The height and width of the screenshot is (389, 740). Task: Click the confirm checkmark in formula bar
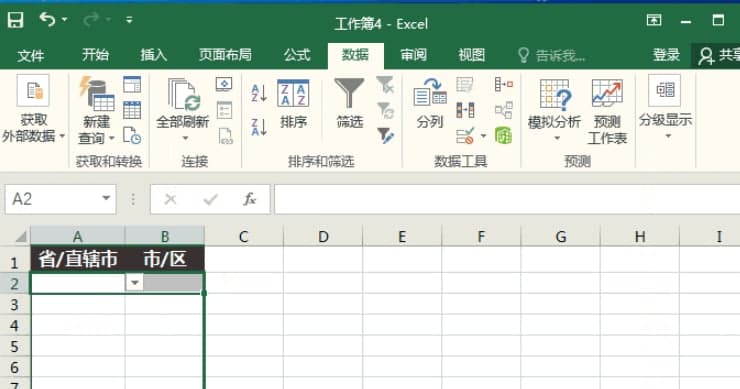coord(210,200)
